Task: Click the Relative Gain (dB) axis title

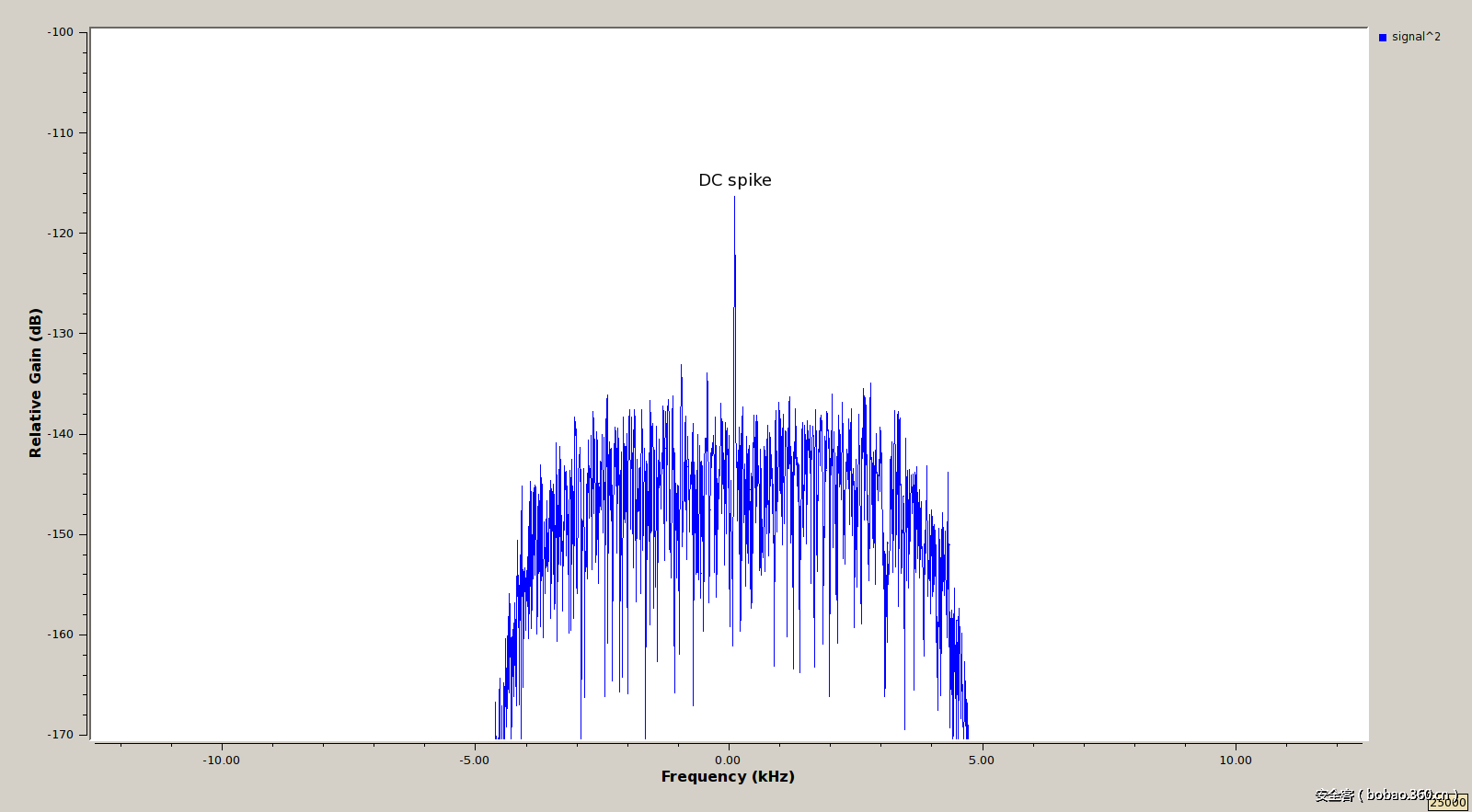Action: click(35, 383)
